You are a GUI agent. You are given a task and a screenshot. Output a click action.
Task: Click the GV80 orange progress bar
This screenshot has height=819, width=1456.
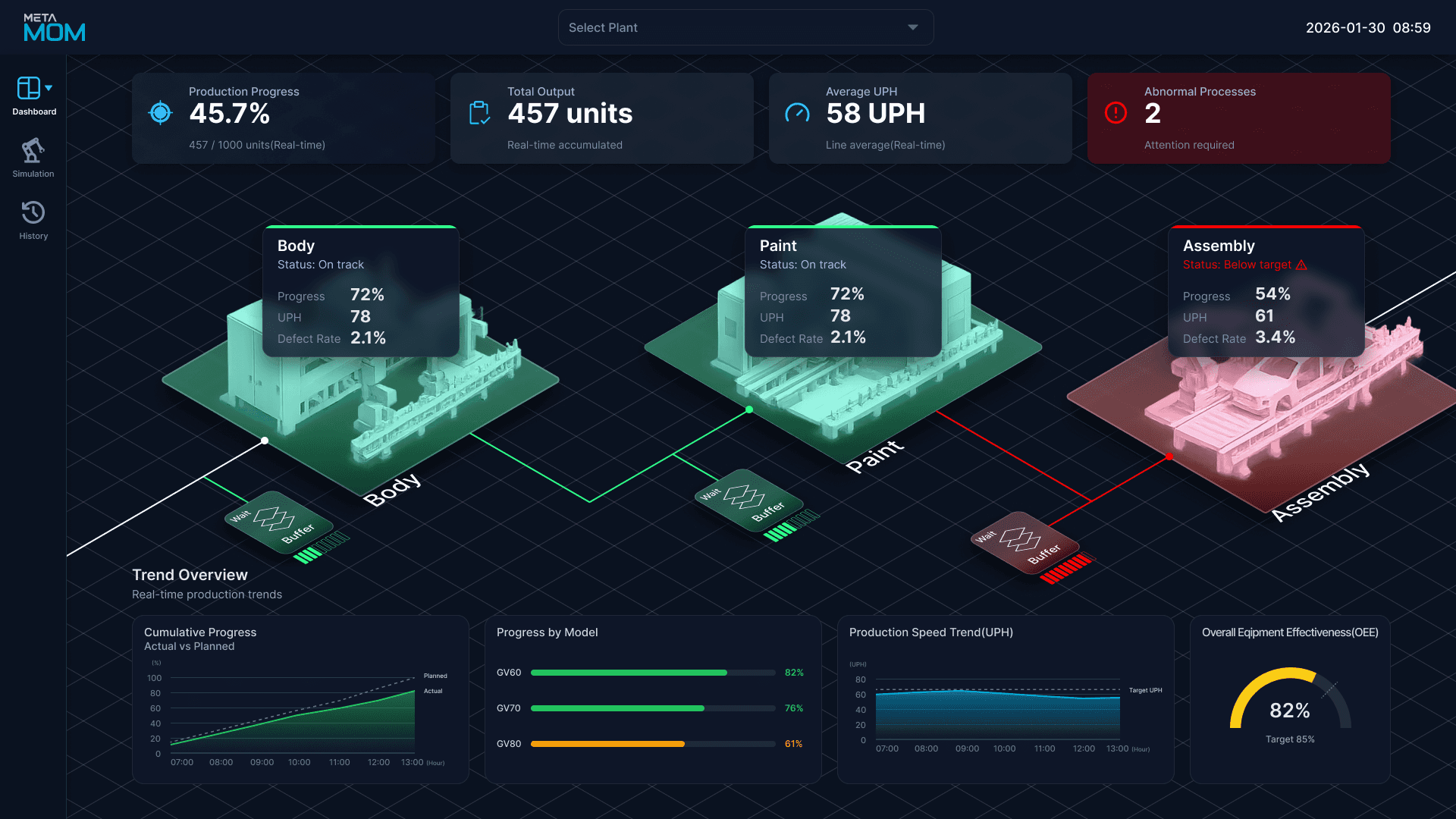tap(607, 744)
